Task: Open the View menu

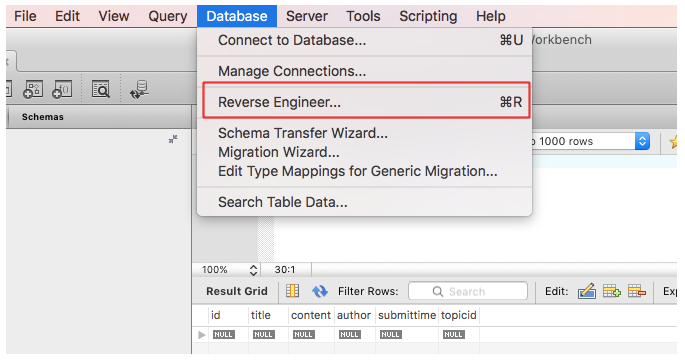Action: 114,16
